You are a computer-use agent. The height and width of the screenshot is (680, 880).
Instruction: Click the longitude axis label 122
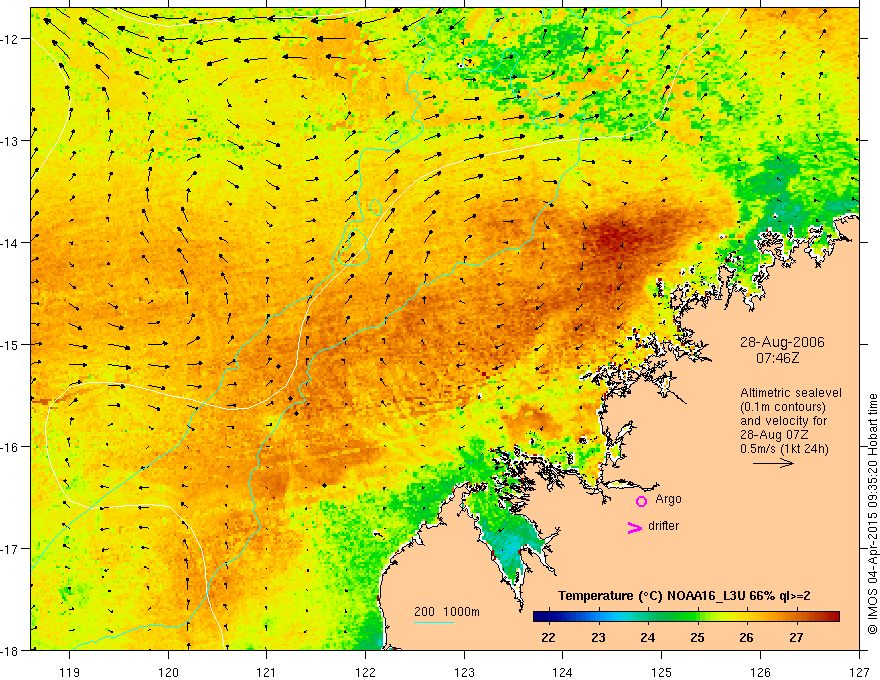point(365,672)
